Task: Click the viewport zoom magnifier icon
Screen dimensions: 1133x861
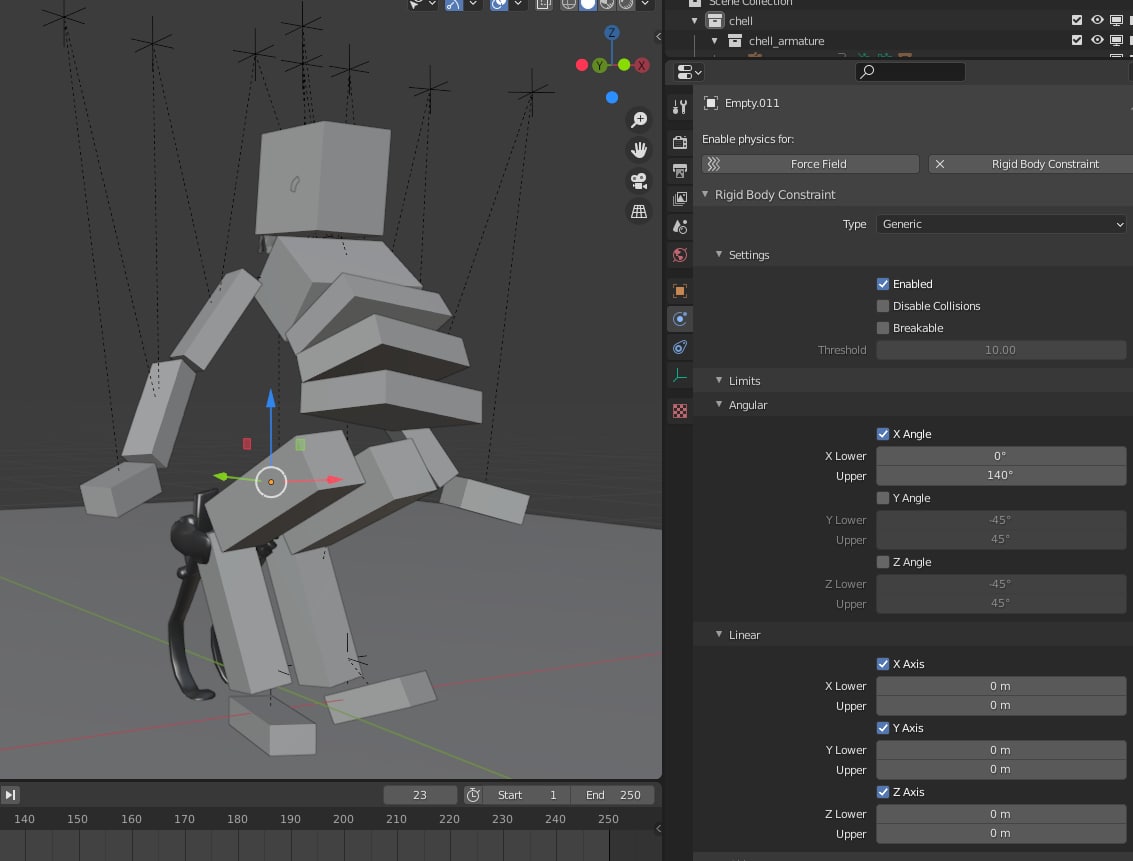Action: pyautogui.click(x=639, y=119)
